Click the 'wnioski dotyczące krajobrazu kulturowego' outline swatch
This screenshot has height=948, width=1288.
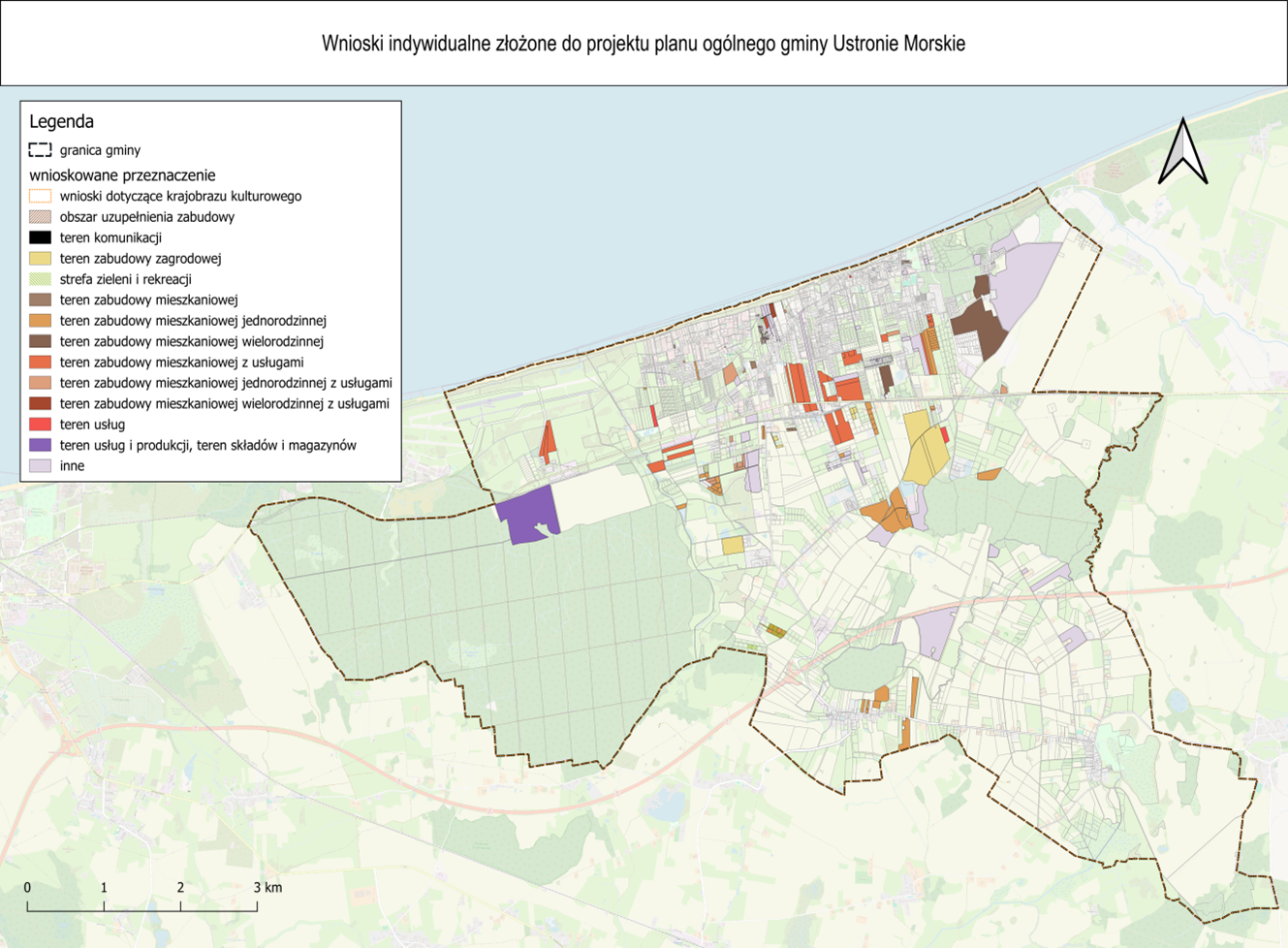(x=40, y=196)
